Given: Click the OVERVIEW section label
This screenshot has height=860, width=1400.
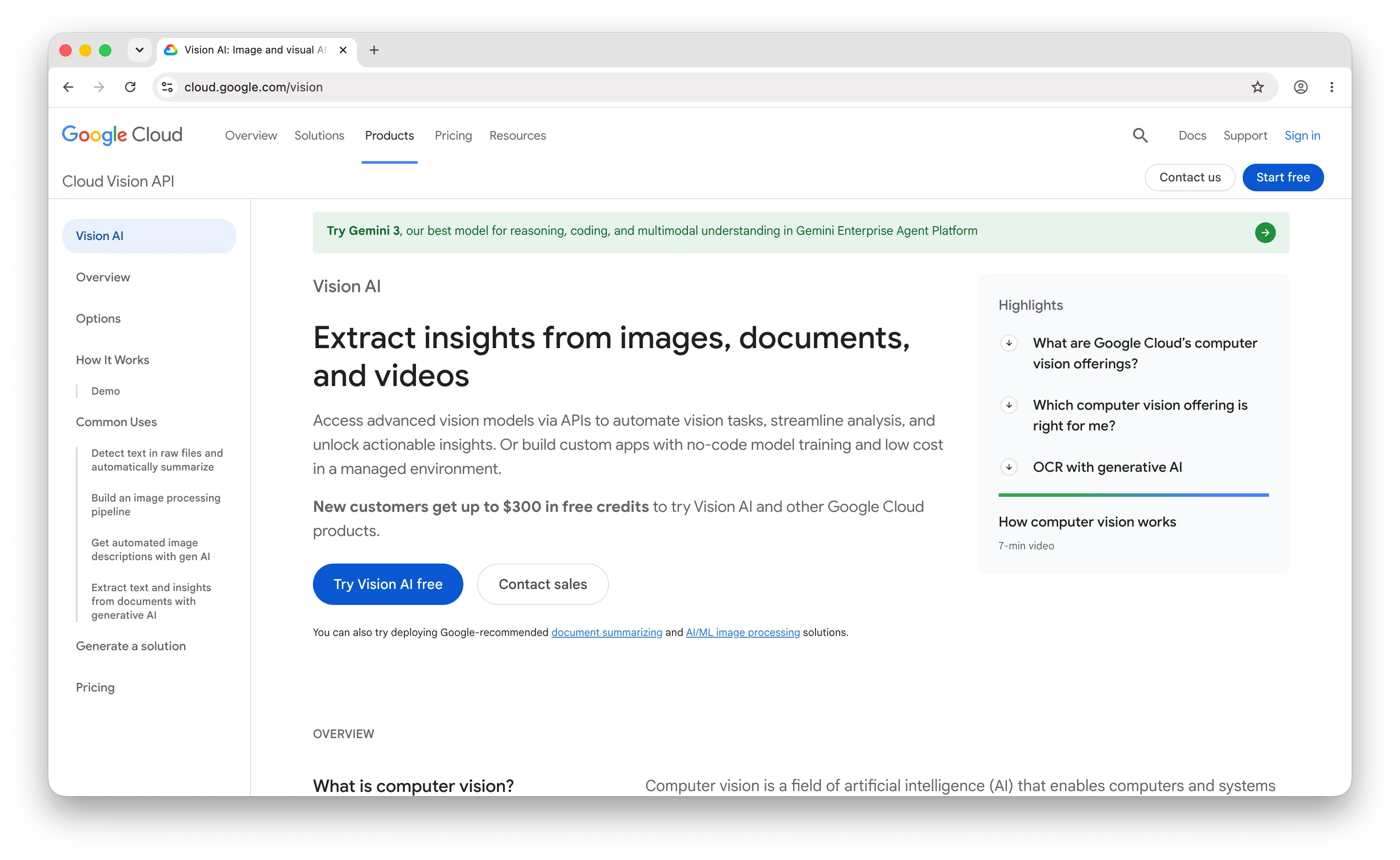Looking at the screenshot, I should [344, 734].
